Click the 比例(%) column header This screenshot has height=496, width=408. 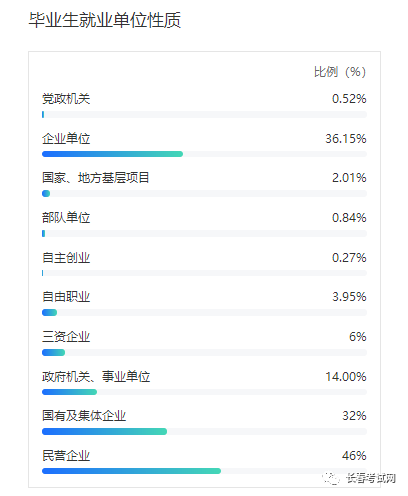click(340, 72)
